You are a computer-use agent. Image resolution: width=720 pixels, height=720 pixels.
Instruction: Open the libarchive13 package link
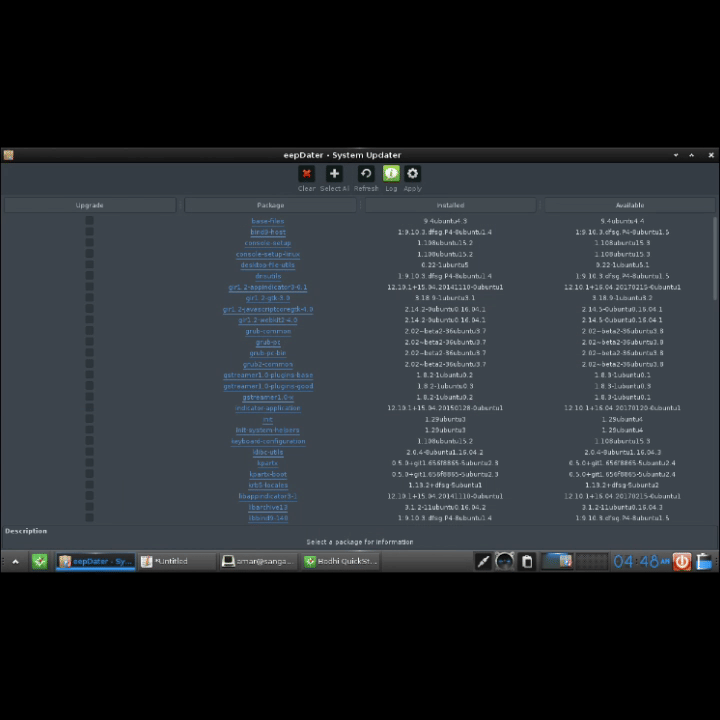[268, 507]
